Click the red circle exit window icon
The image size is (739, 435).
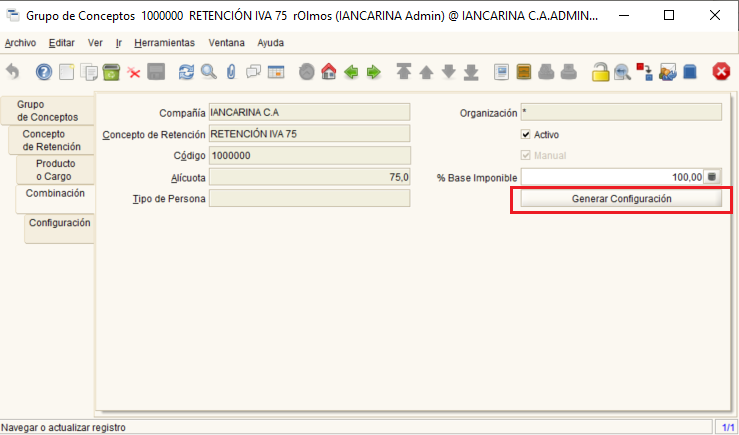(721, 72)
